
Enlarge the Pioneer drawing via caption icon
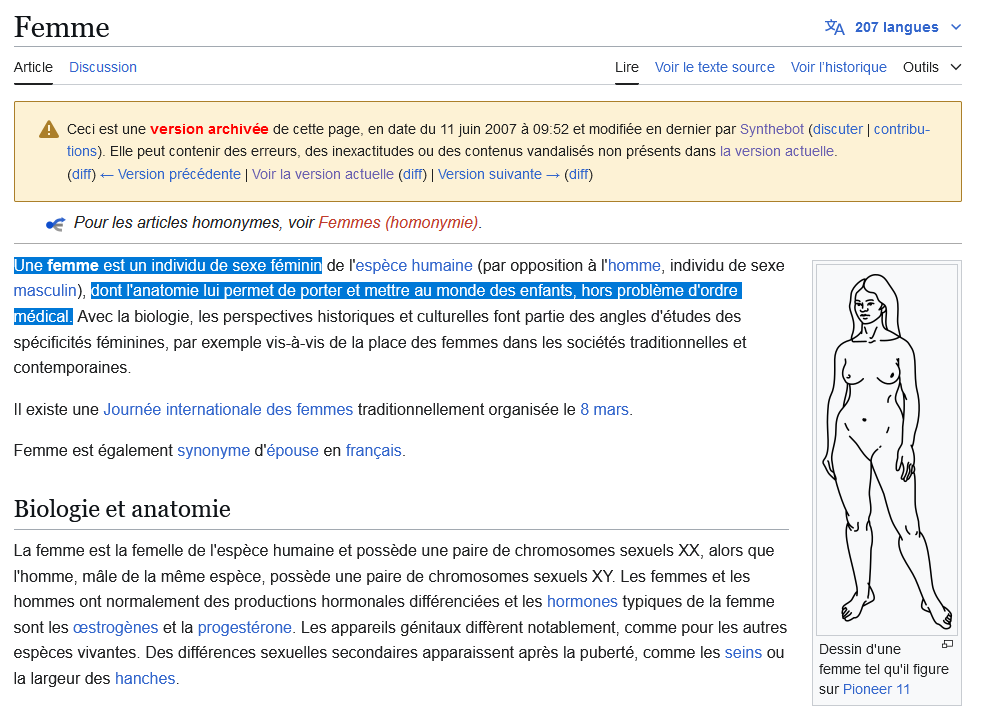(x=947, y=644)
